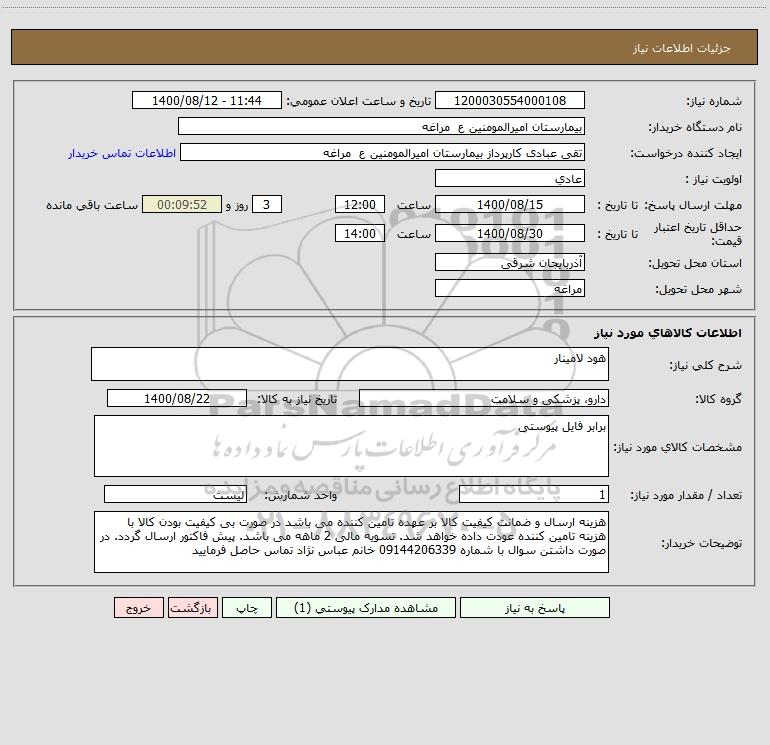
Task: Click the section title 'اطلاعات کالاهای مورد نیاز'
Action: [668, 332]
